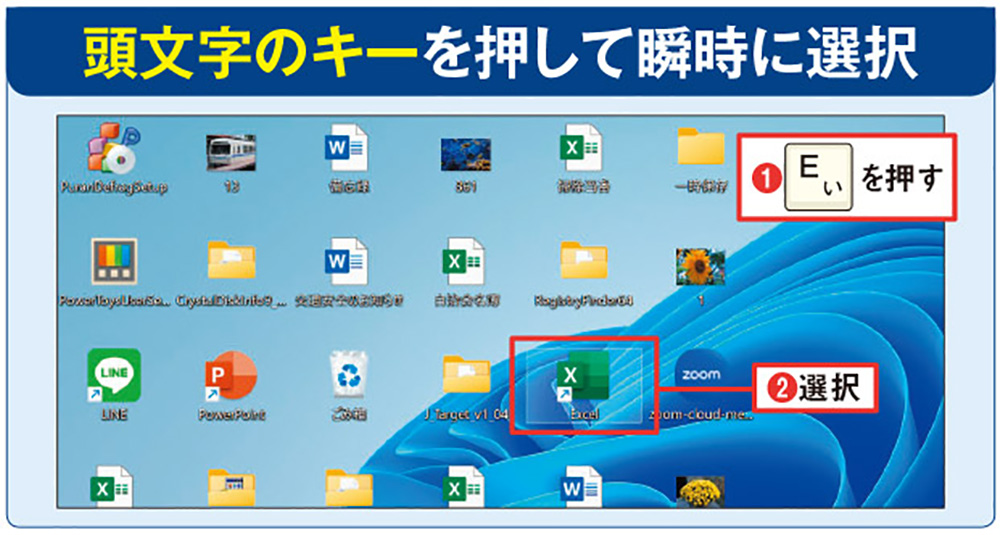The image size is (1000, 535).
Task: Select the train photo named 13
Action: (231, 154)
